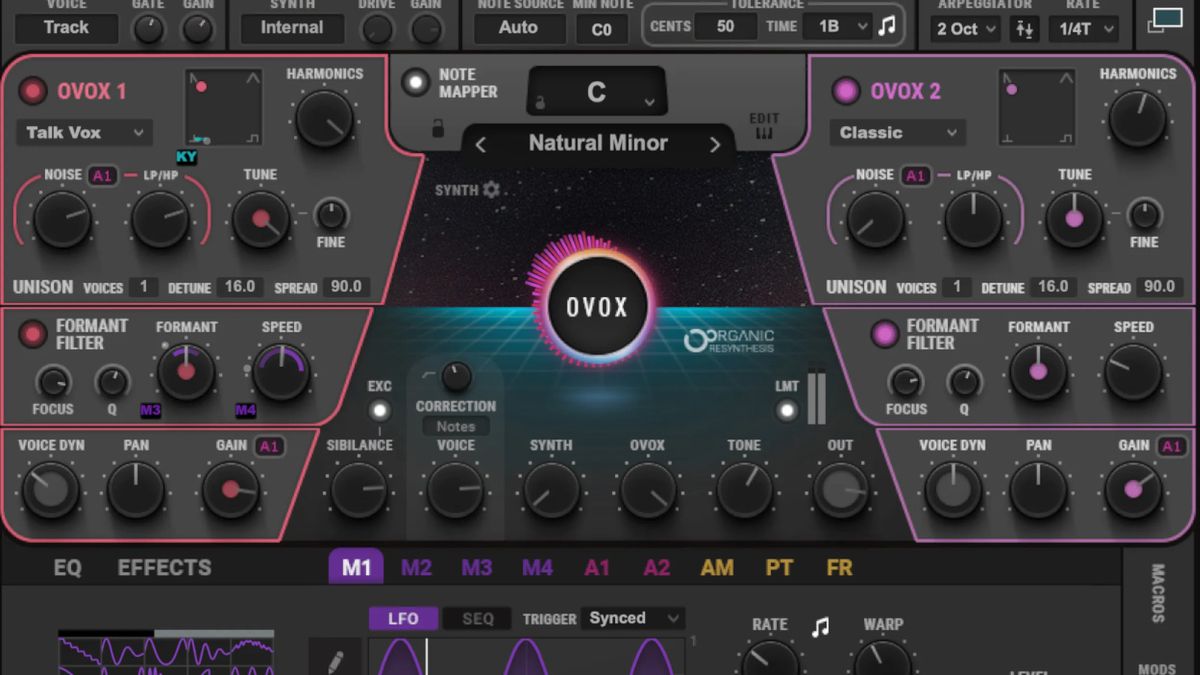Click the arpeggiator direction arrows icon
Viewport: 1200px width, 675px height.
[1022, 30]
